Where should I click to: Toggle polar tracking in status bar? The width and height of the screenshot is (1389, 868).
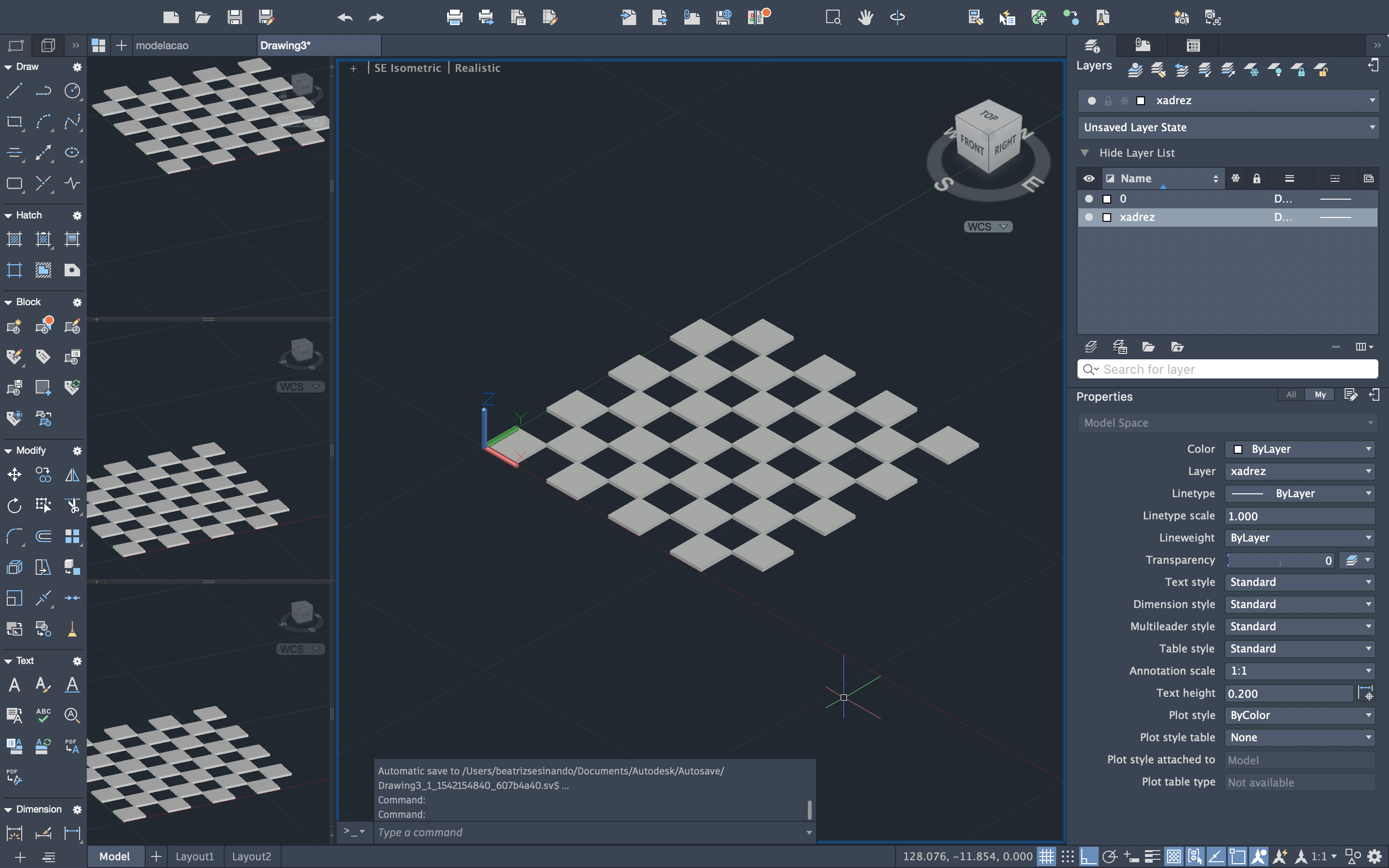pyautogui.click(x=1109, y=856)
